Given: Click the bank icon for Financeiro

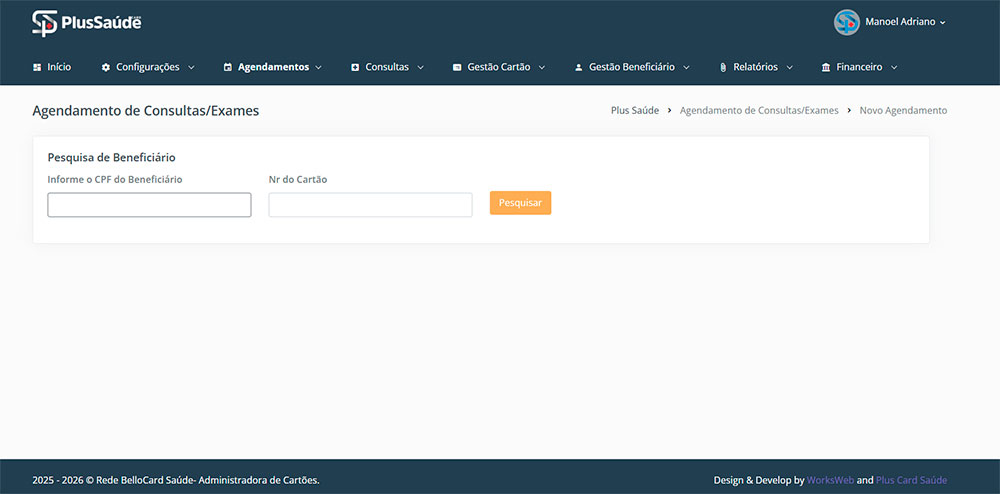Looking at the screenshot, I should pos(825,67).
